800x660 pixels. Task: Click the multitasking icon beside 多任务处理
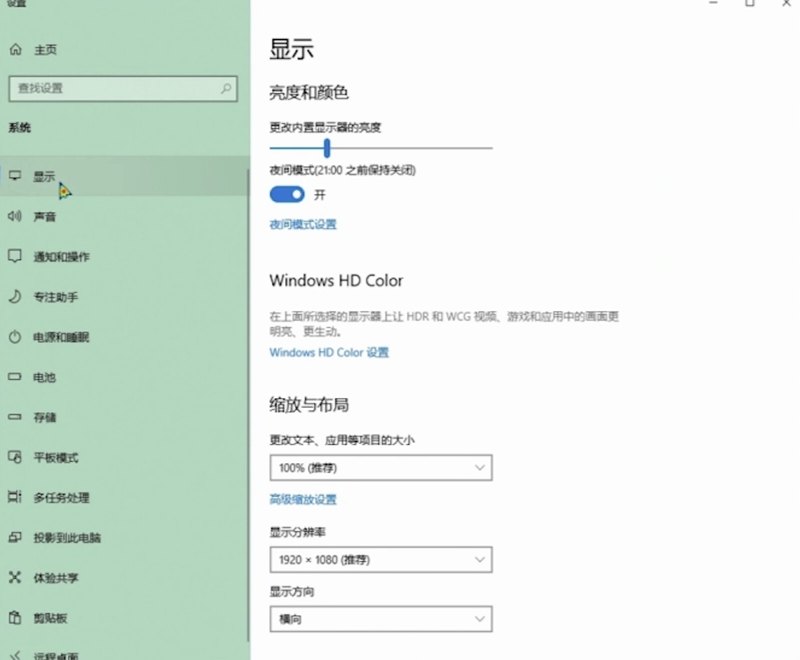[15, 497]
